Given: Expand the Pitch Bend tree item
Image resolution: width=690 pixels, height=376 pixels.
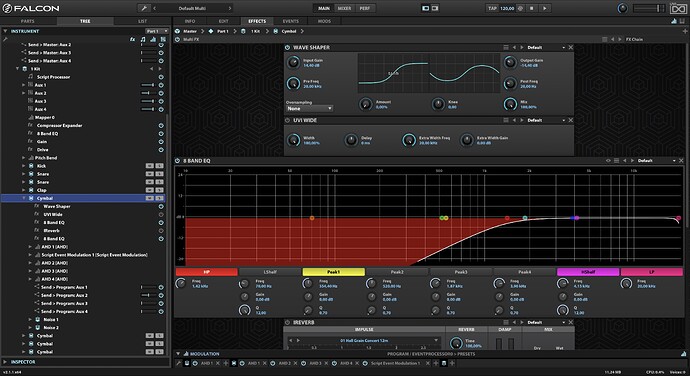Looking at the screenshot, I should point(24,158).
